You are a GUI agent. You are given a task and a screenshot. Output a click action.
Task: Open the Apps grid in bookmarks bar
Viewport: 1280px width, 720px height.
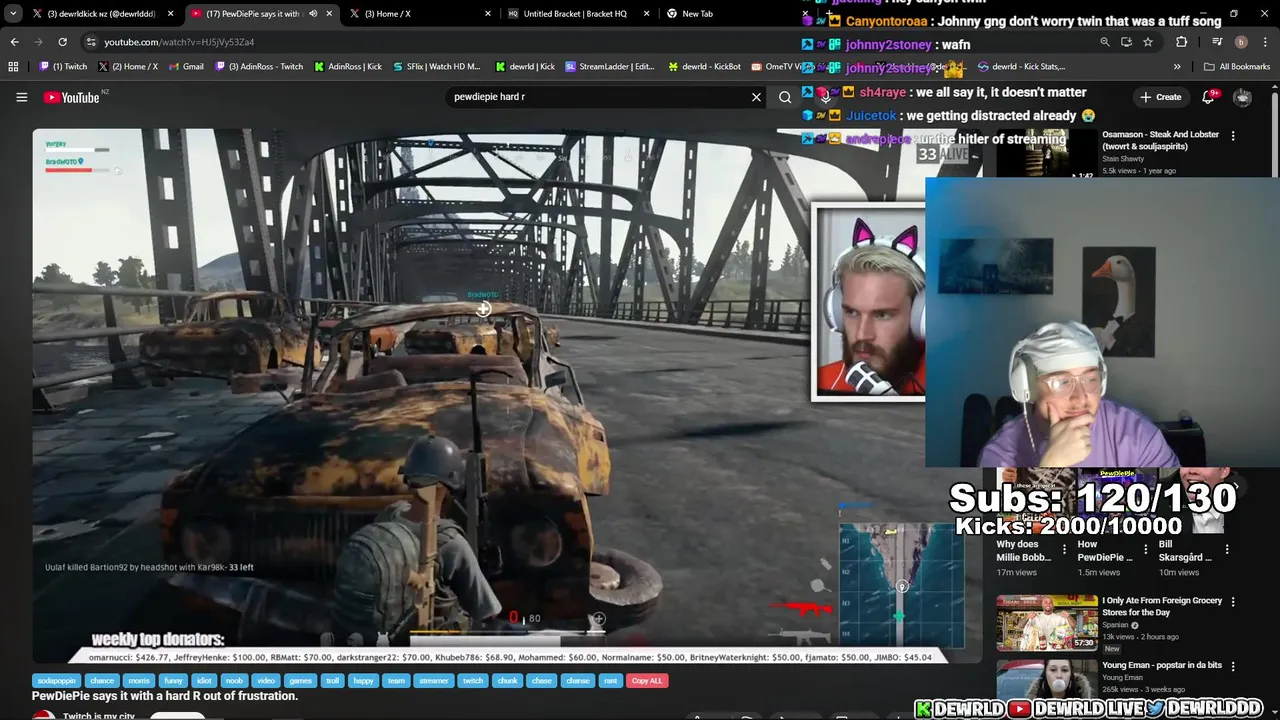[13, 67]
